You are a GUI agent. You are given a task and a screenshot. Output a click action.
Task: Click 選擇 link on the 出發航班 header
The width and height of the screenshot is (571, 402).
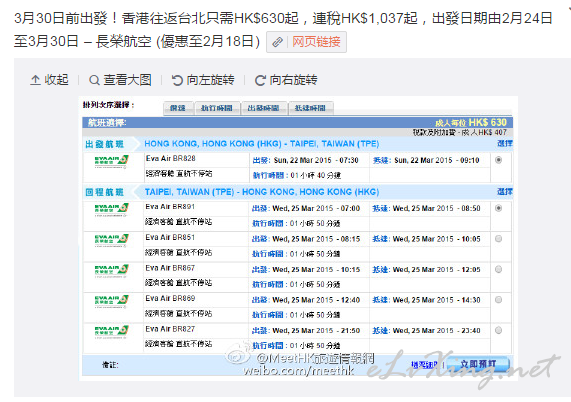(x=505, y=143)
